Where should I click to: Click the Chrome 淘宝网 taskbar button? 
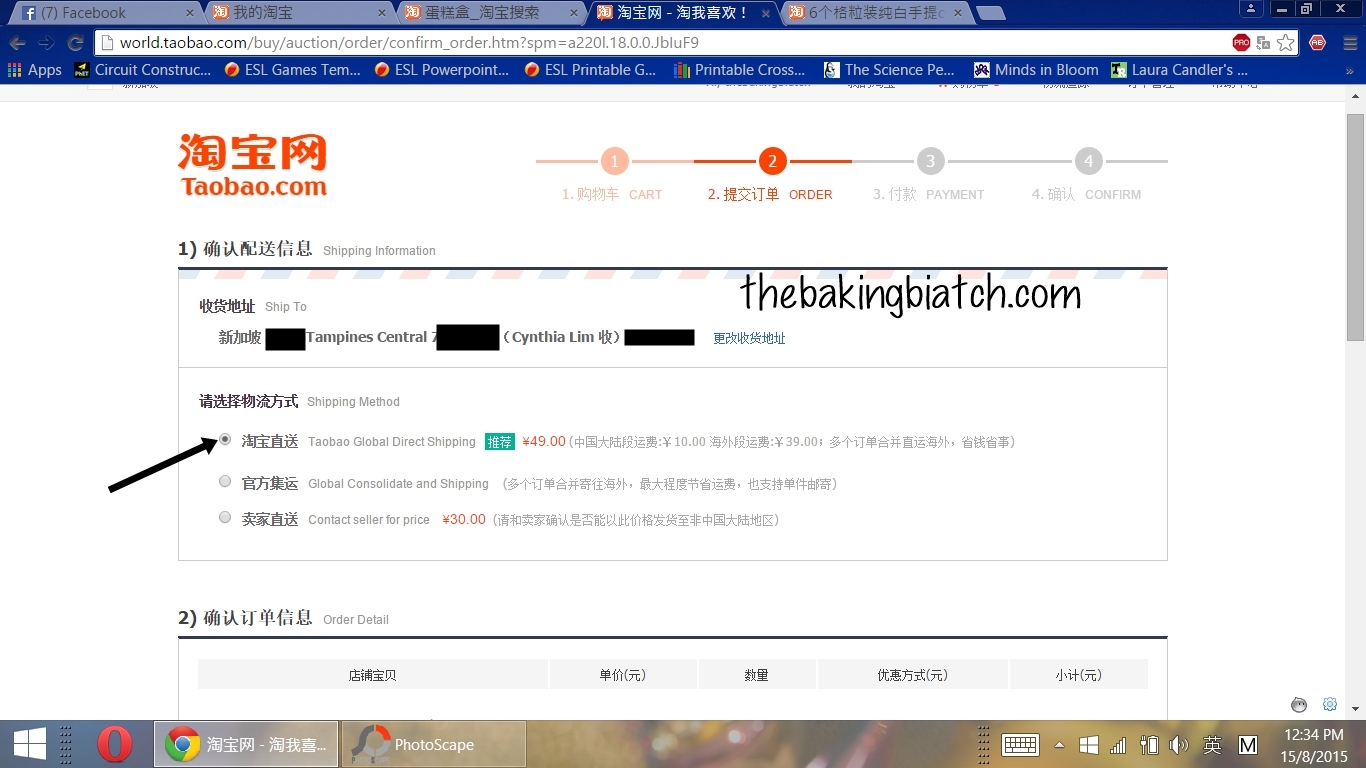click(x=246, y=744)
